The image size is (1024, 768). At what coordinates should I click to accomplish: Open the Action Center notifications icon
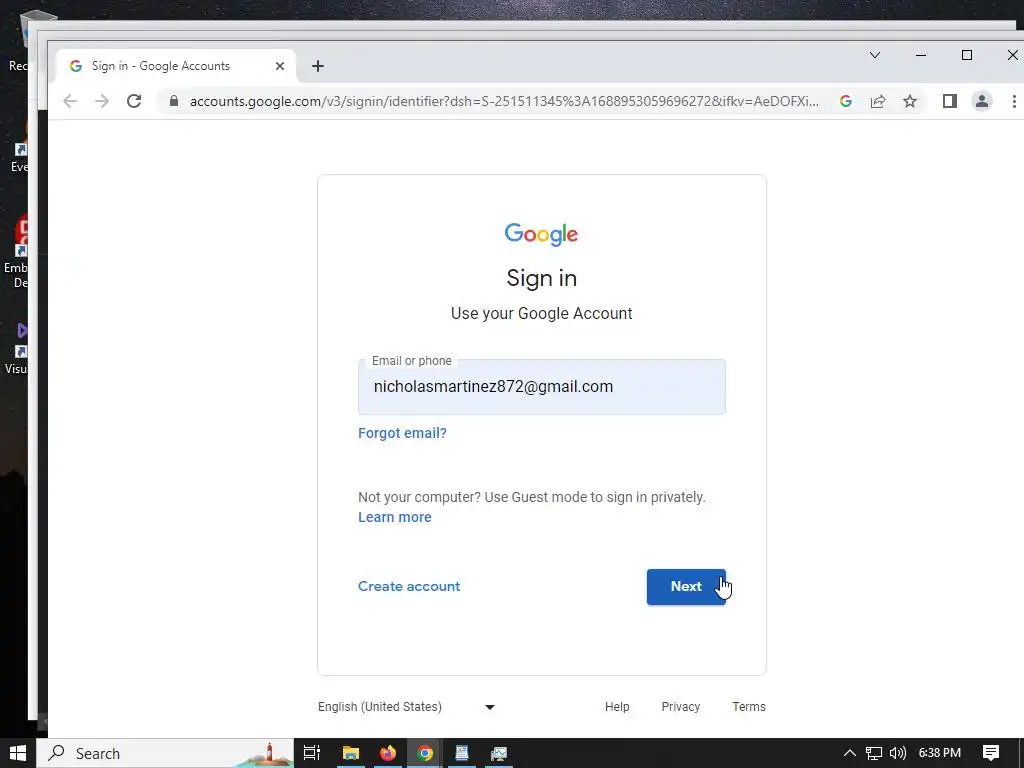click(991, 753)
